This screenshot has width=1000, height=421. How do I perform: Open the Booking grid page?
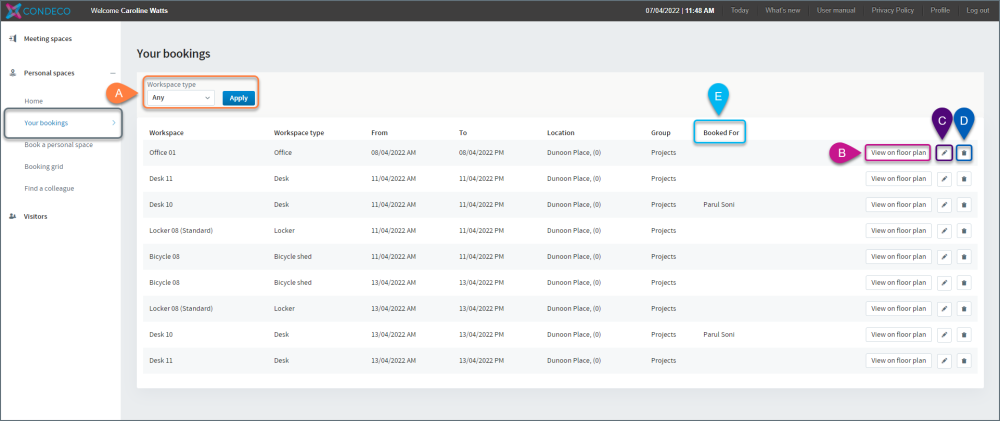(43, 166)
